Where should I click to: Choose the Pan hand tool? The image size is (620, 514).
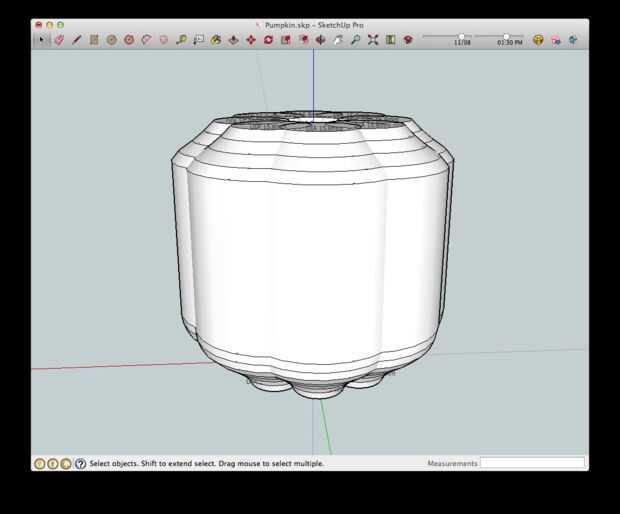click(x=338, y=40)
